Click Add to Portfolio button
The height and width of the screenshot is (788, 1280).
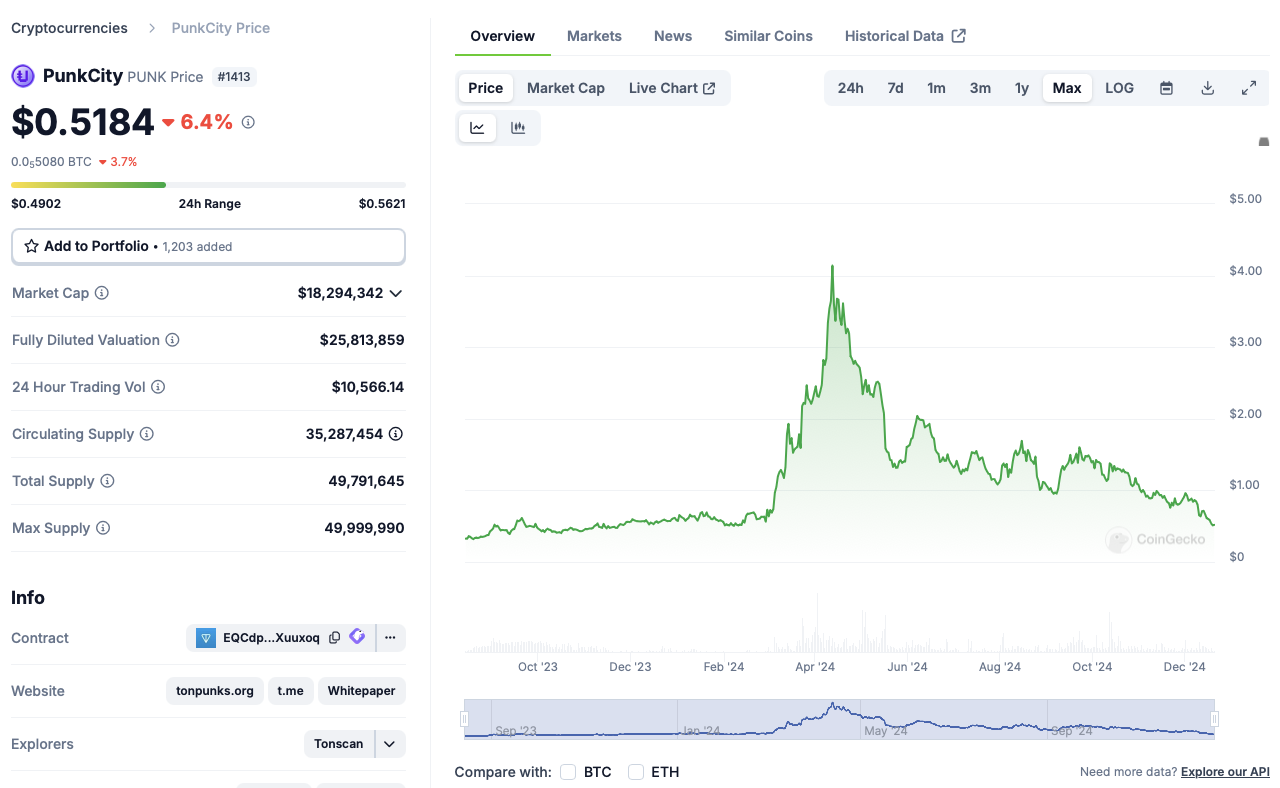point(208,246)
